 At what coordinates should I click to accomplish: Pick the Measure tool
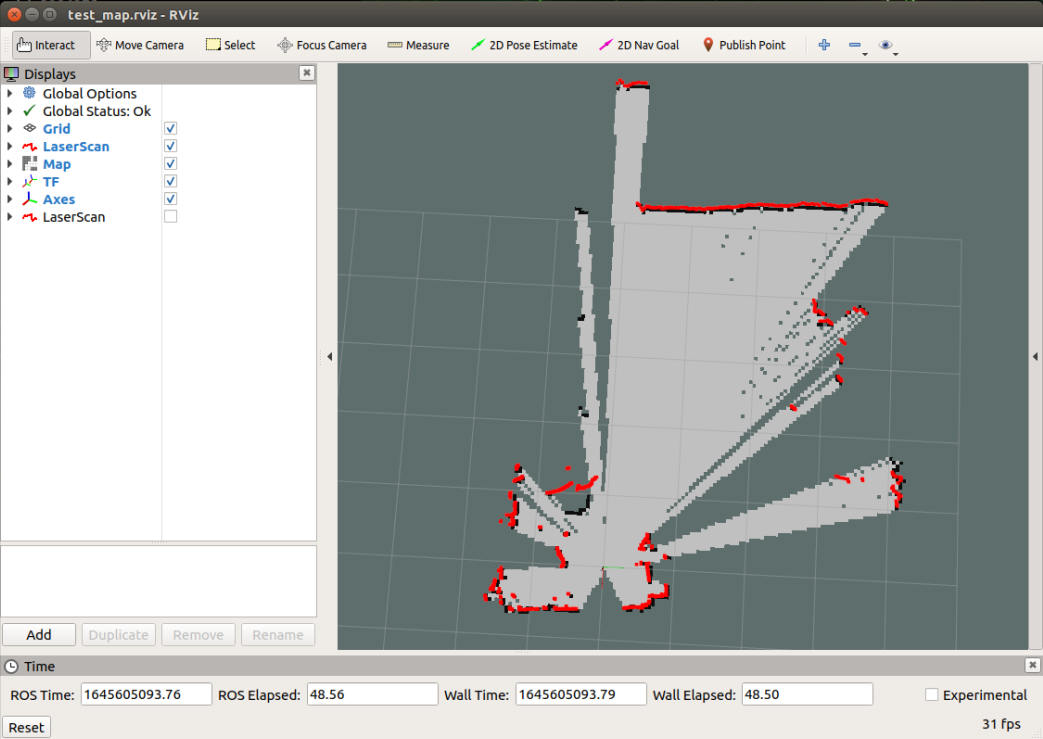(x=418, y=45)
